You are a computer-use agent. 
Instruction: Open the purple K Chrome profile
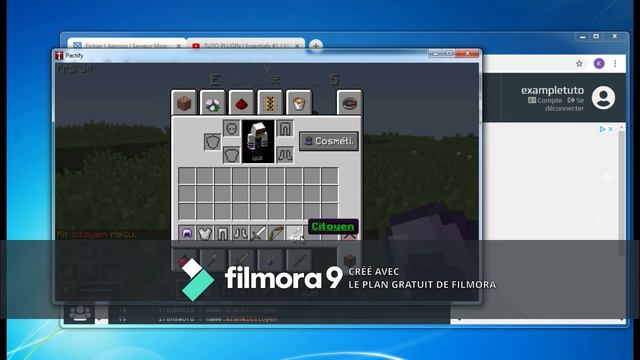pyautogui.click(x=599, y=64)
